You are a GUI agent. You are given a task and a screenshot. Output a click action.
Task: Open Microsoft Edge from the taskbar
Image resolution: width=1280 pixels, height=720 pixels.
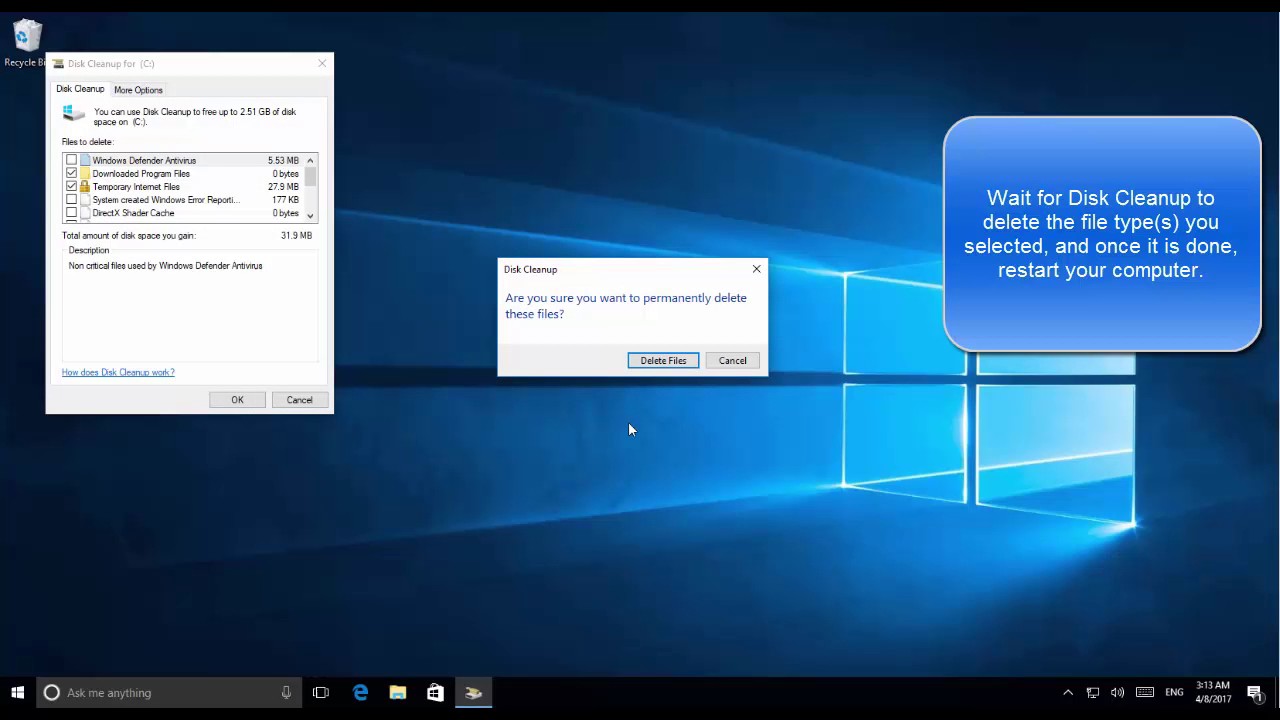point(360,692)
